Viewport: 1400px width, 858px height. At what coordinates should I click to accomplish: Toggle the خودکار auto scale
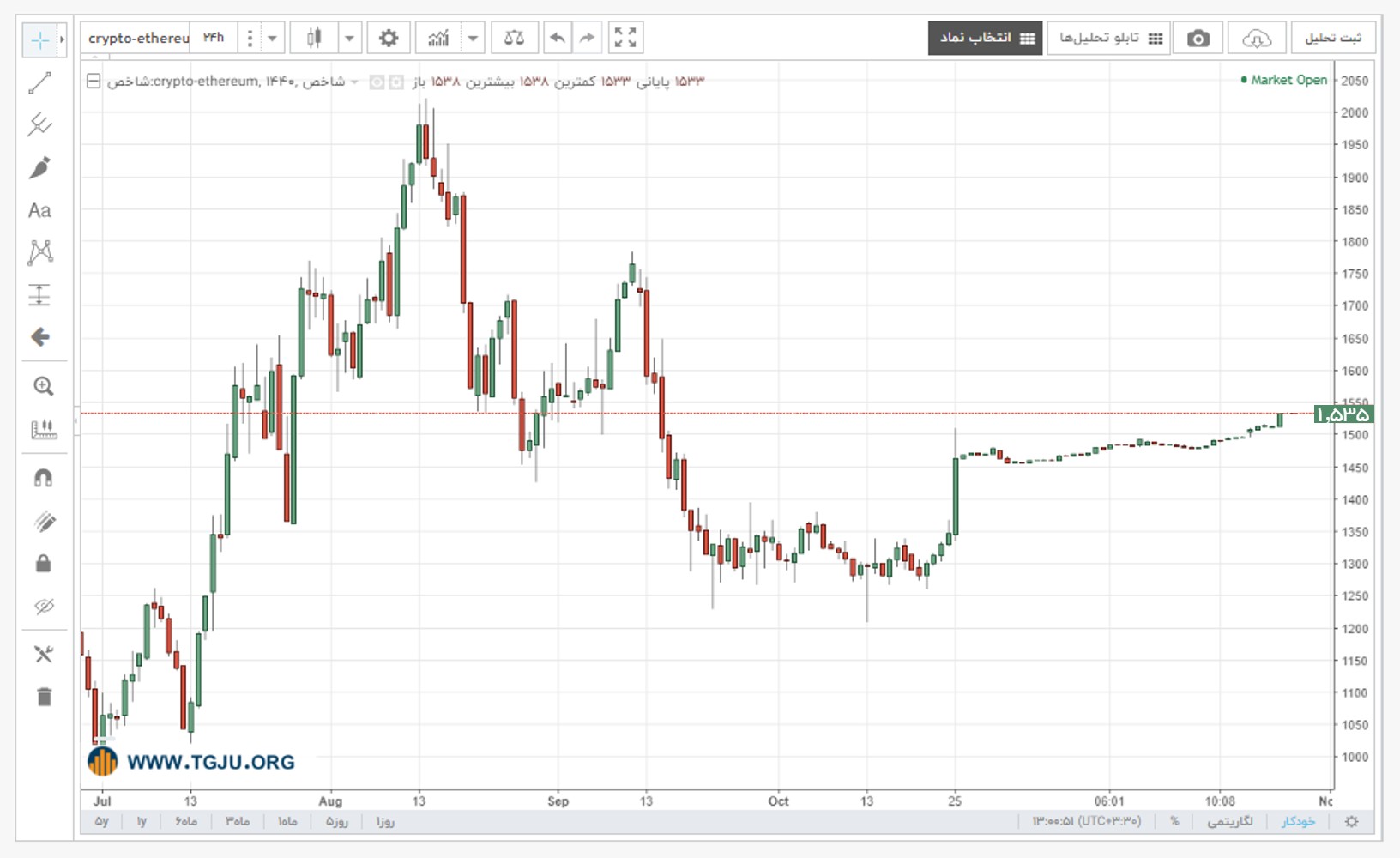tap(1298, 821)
